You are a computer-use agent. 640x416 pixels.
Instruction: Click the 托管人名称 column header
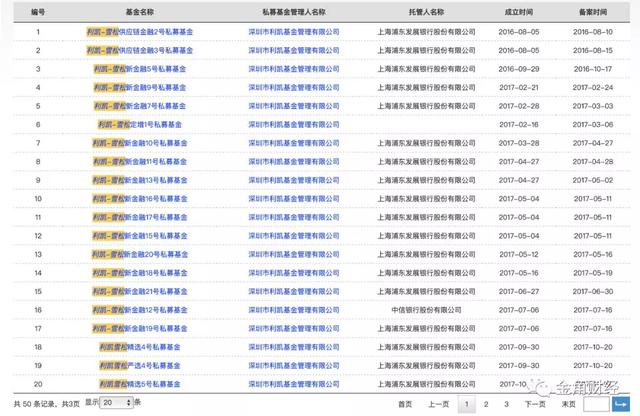[426, 12]
